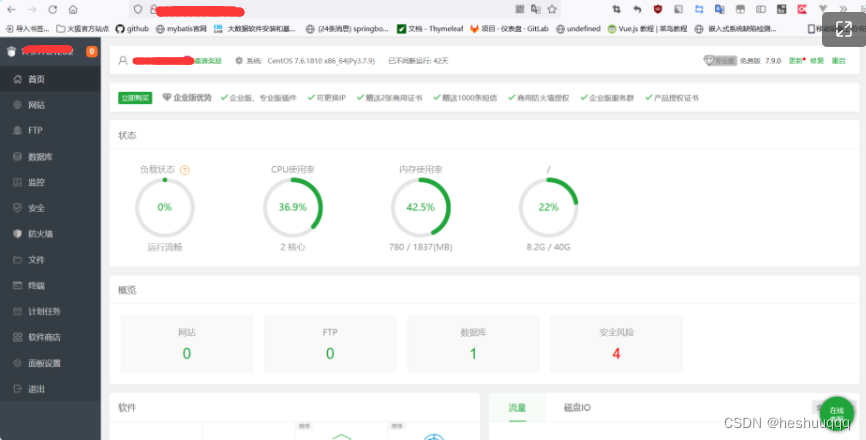Open the github bookmark
866x440 pixels.
click(x=132, y=29)
